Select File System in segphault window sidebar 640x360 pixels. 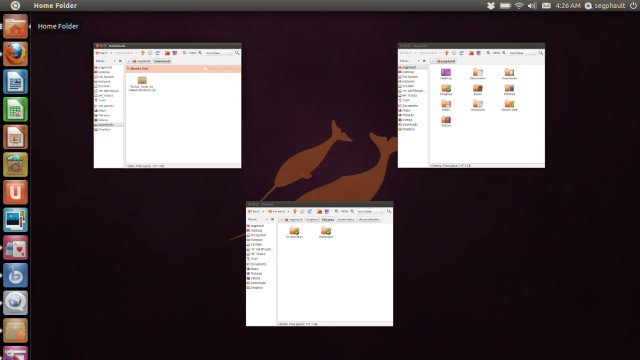409,77
